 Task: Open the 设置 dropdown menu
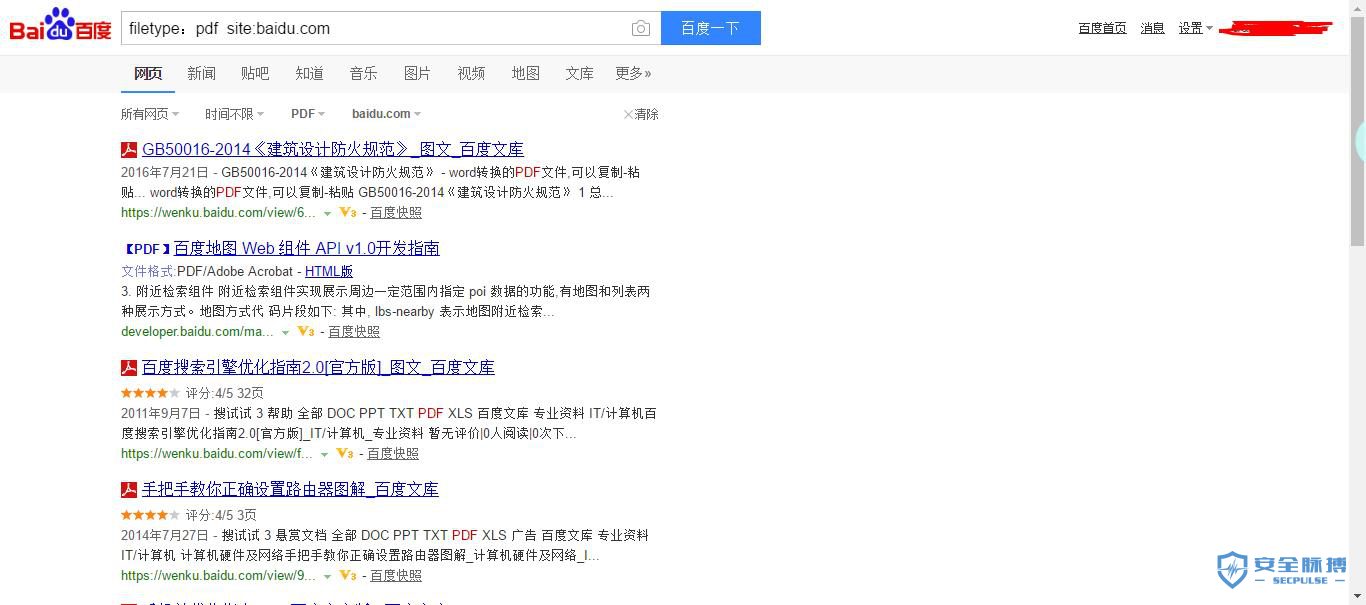pyautogui.click(x=1195, y=28)
